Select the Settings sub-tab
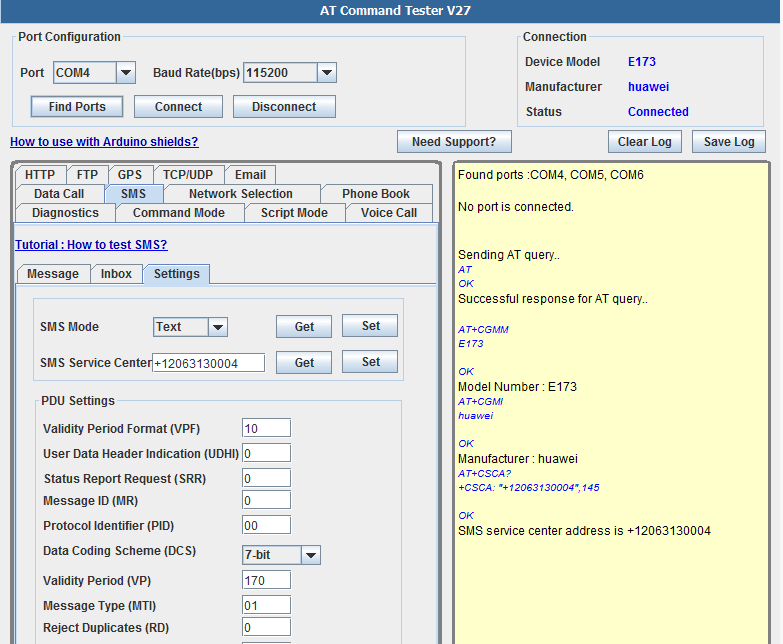This screenshot has width=783, height=644. [x=177, y=274]
